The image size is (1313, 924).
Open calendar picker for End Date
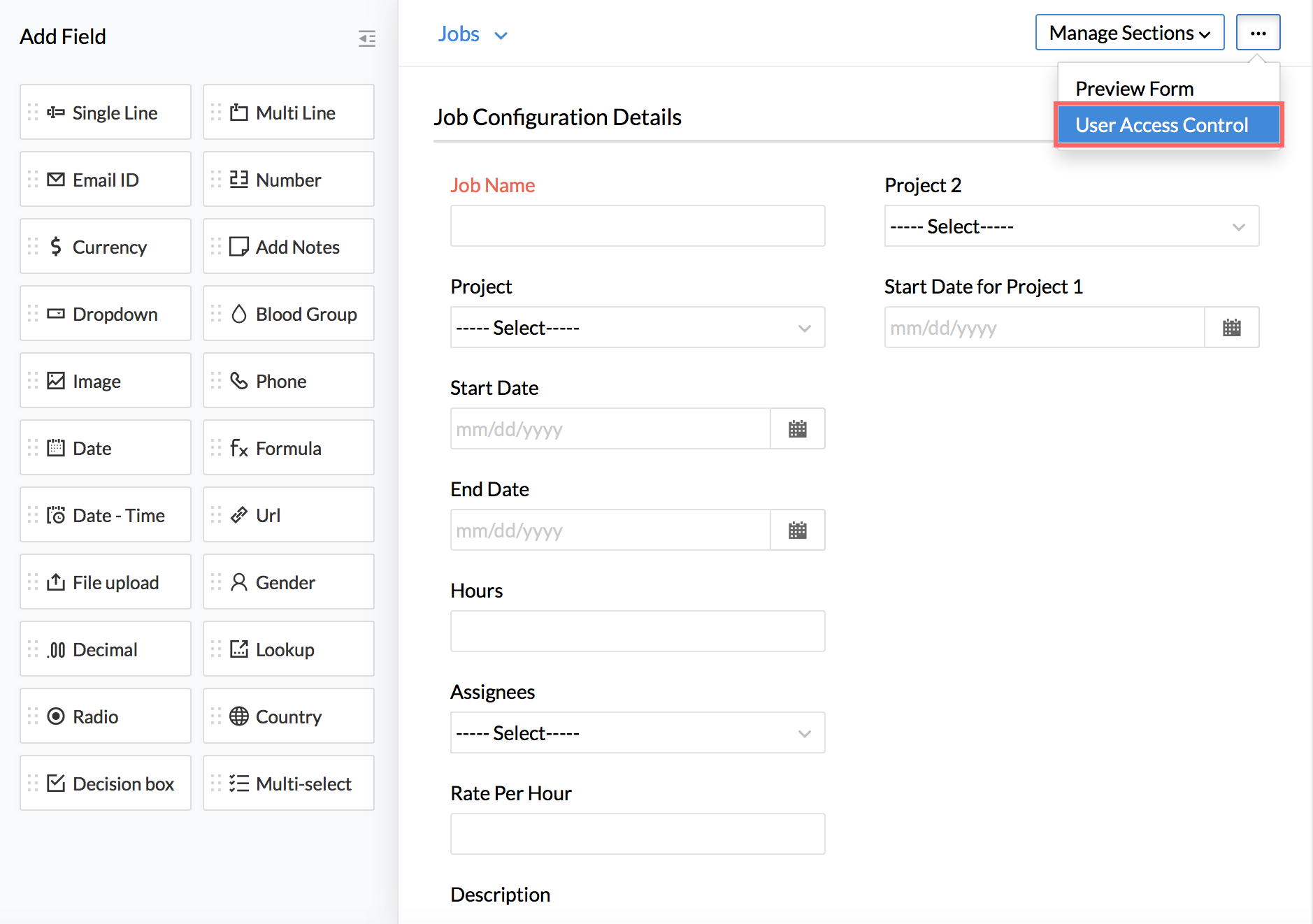[x=797, y=530]
